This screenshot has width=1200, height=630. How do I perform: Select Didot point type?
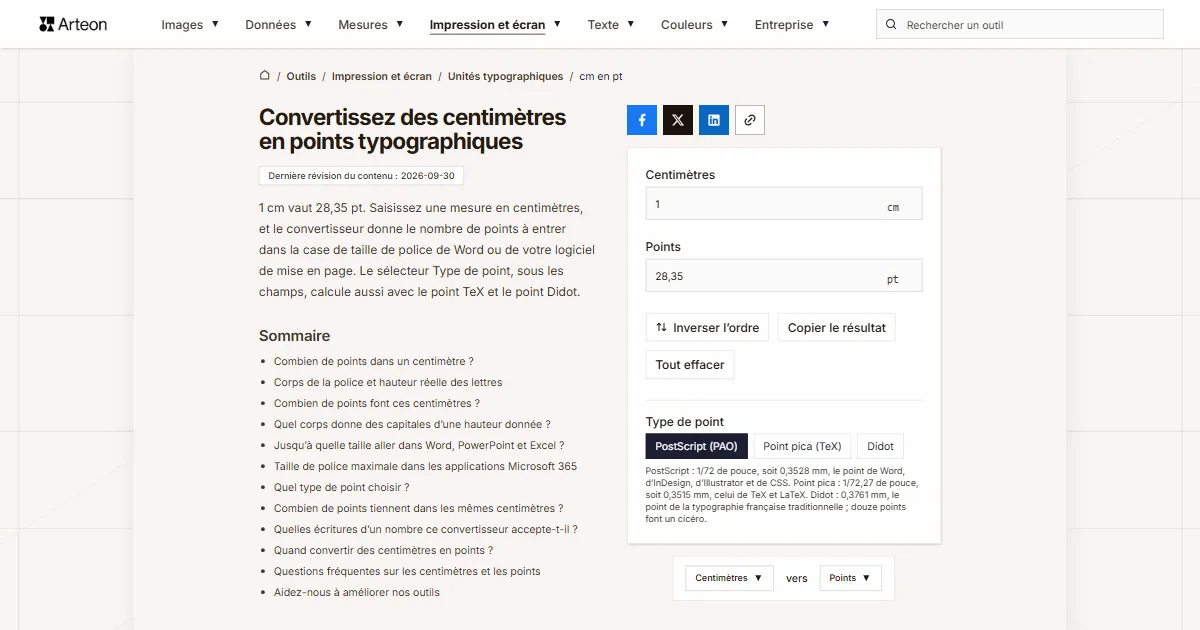click(880, 446)
